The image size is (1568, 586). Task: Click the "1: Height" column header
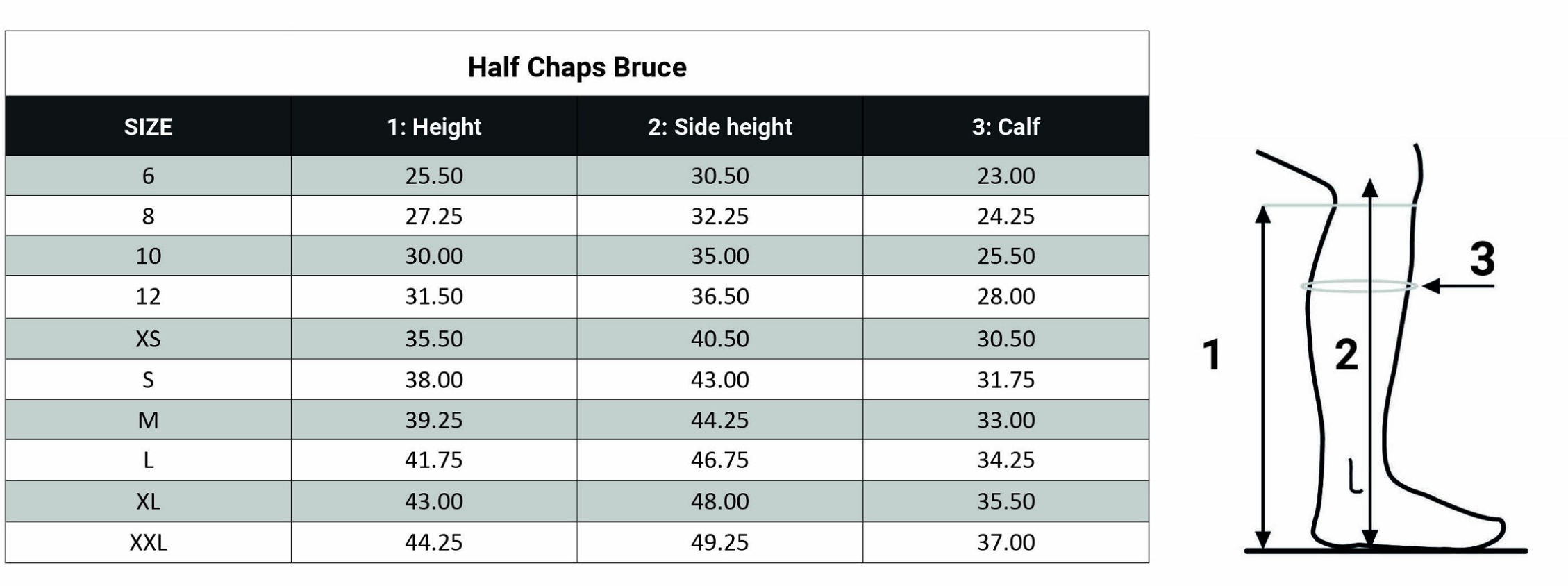tap(434, 127)
